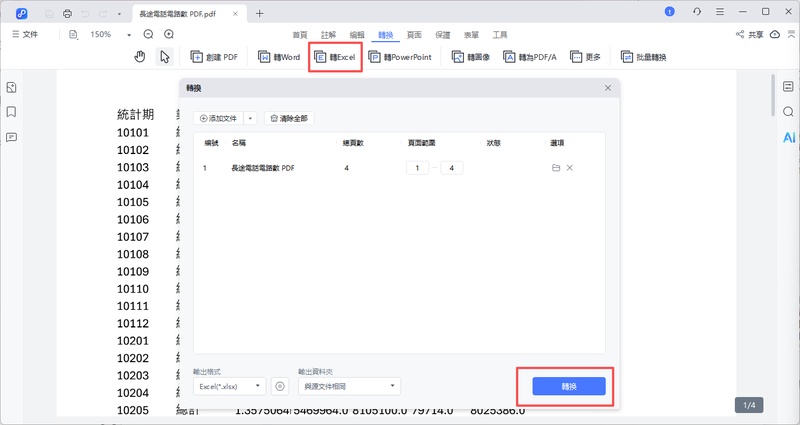Click the 清除全部 button

click(290, 118)
